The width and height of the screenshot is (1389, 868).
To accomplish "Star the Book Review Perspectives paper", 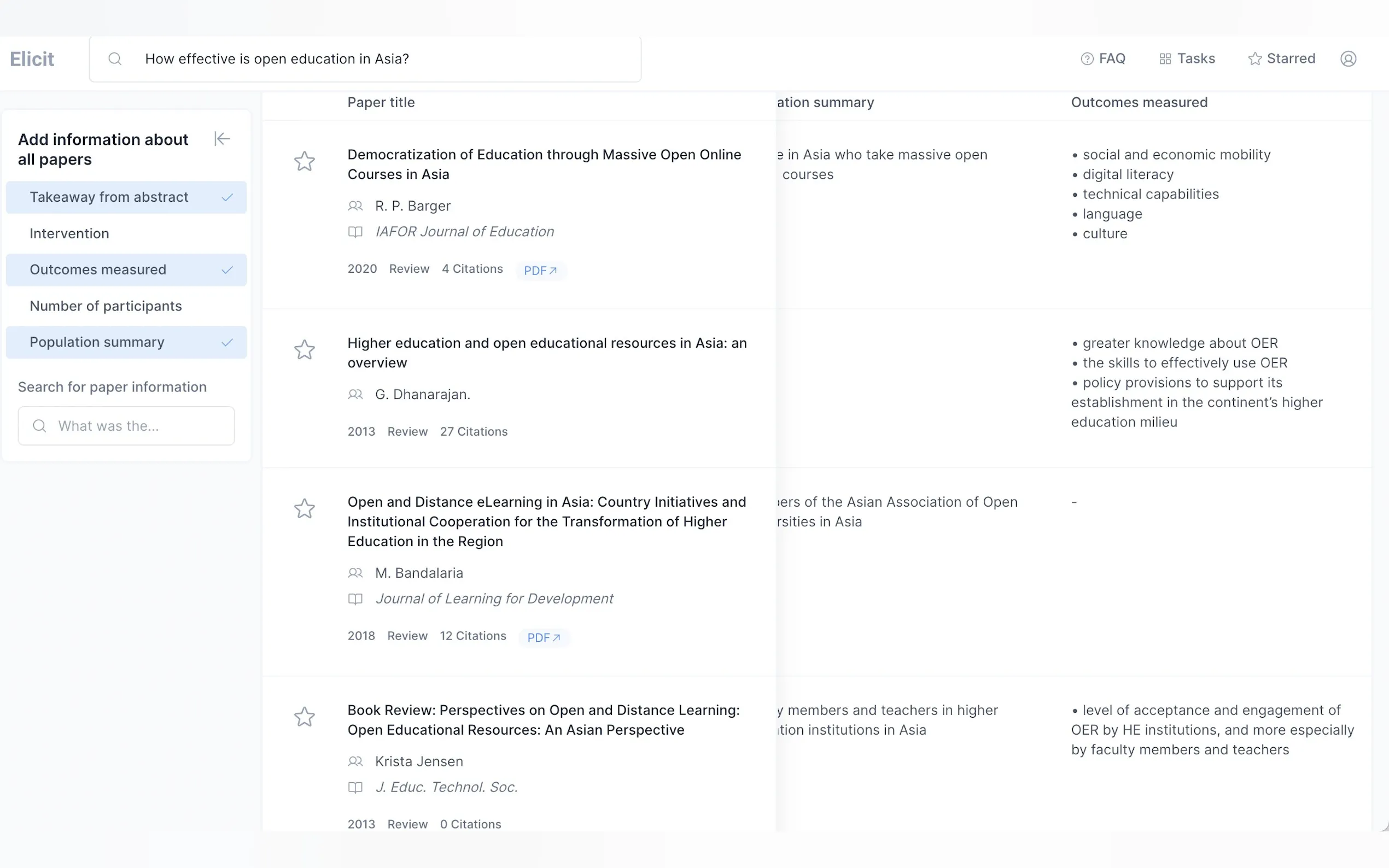I will [x=305, y=717].
